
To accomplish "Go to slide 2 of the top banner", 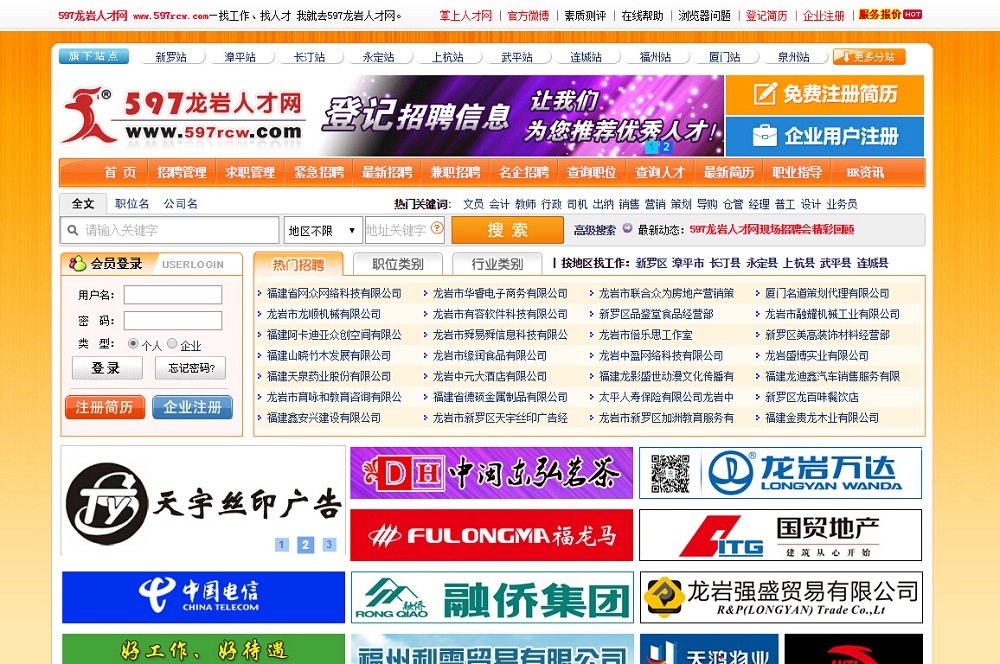I will 666,147.
